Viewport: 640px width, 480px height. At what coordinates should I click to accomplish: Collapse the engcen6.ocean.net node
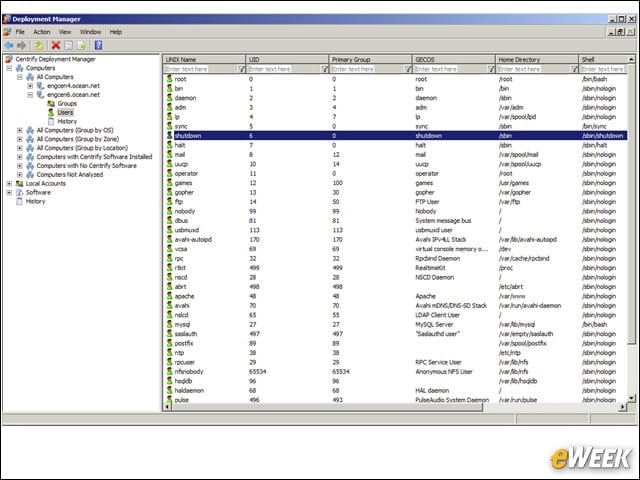[x=30, y=95]
